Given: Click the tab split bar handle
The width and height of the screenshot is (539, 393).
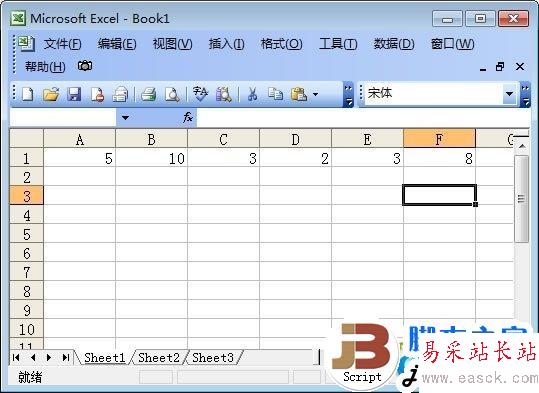Looking at the screenshot, I should tap(319, 358).
